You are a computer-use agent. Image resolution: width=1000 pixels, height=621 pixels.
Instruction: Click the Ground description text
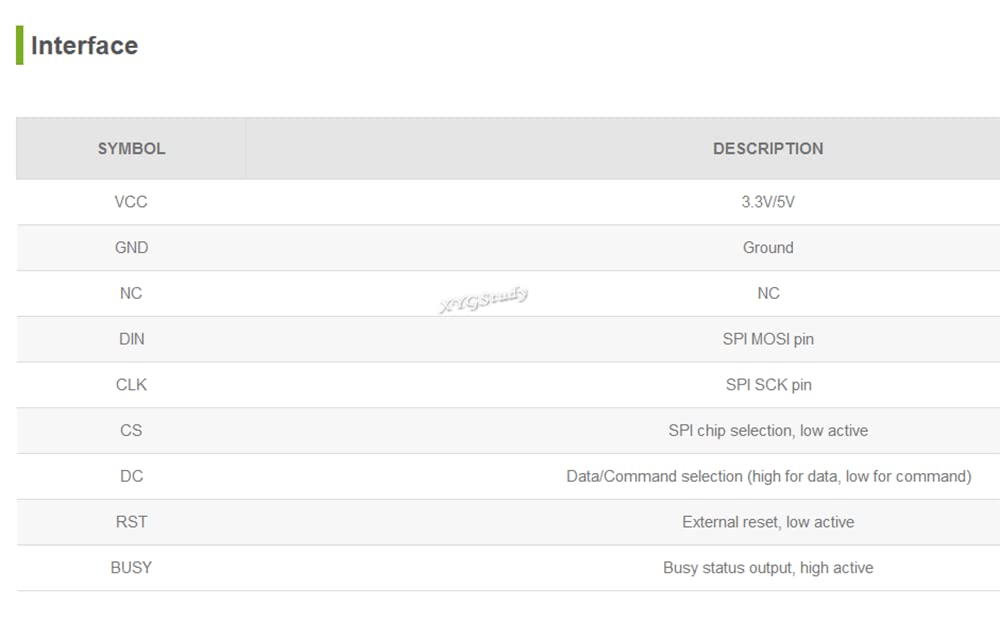[768, 248]
